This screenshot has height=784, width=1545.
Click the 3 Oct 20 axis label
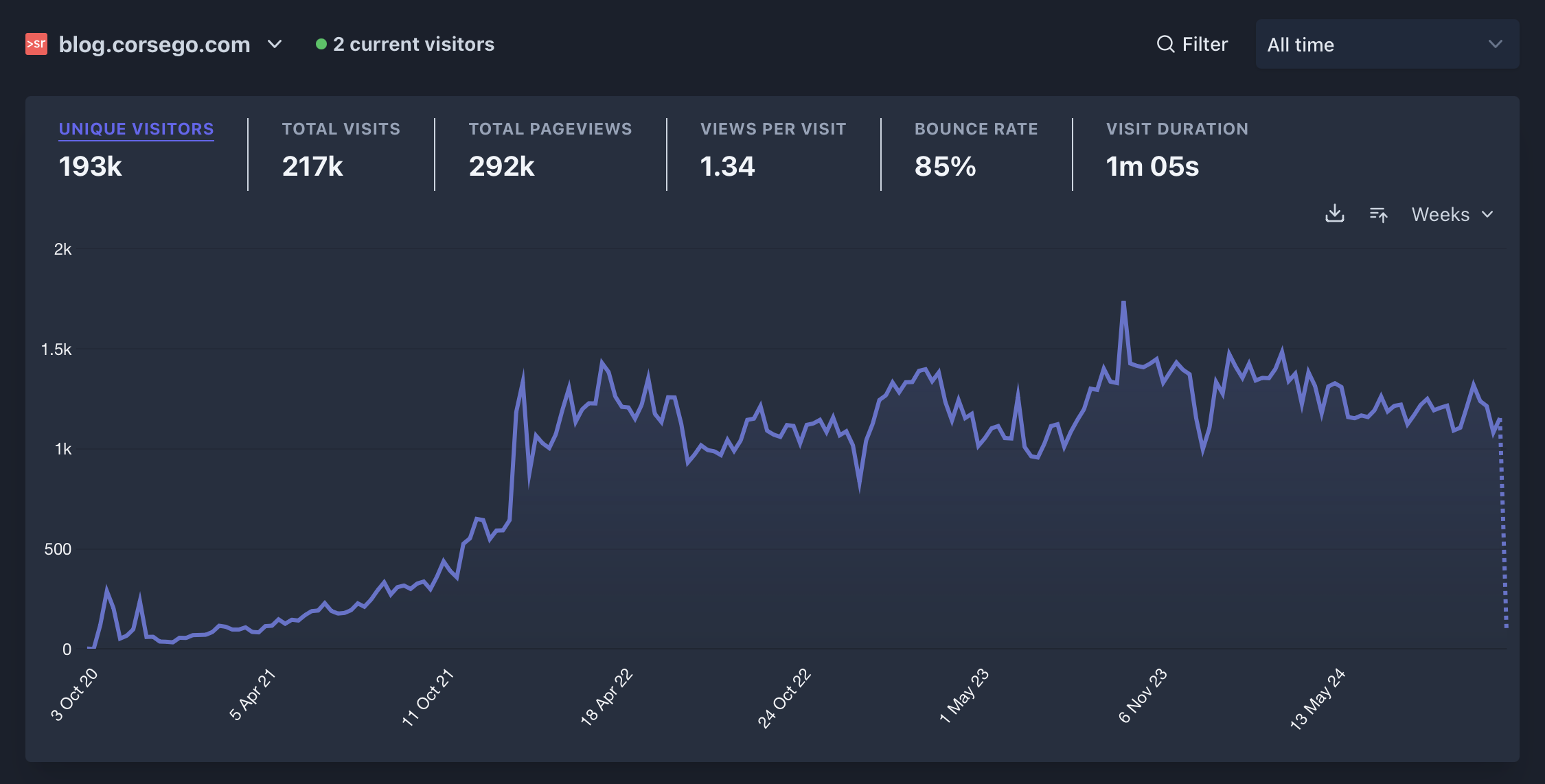click(74, 694)
